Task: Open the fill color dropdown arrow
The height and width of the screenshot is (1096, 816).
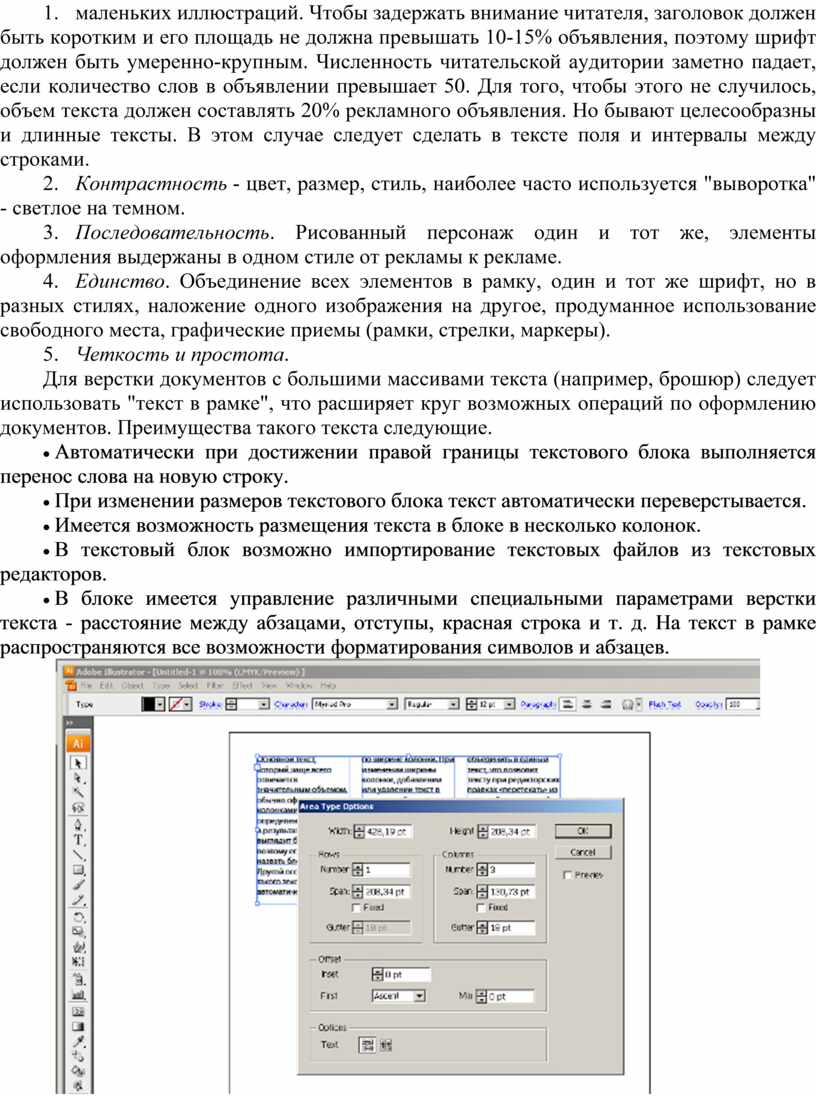Action: click(160, 705)
